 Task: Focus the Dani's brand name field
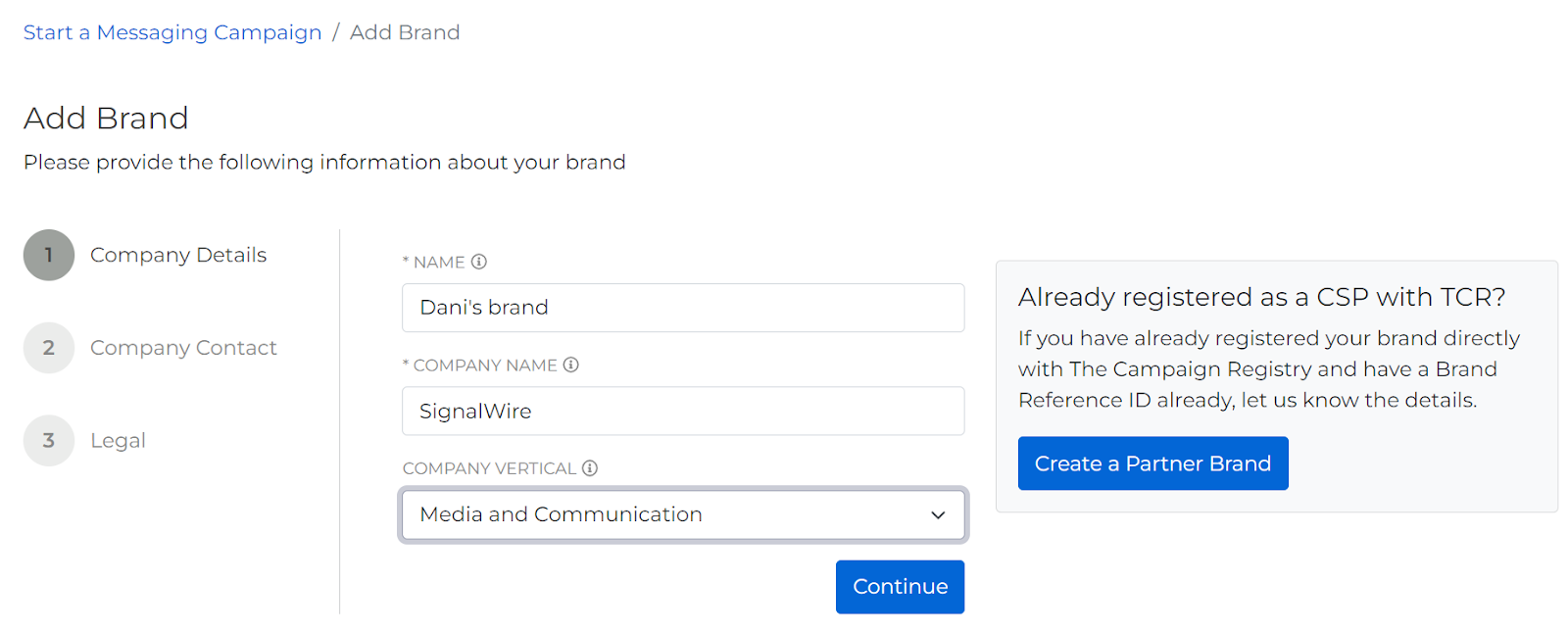pos(682,308)
